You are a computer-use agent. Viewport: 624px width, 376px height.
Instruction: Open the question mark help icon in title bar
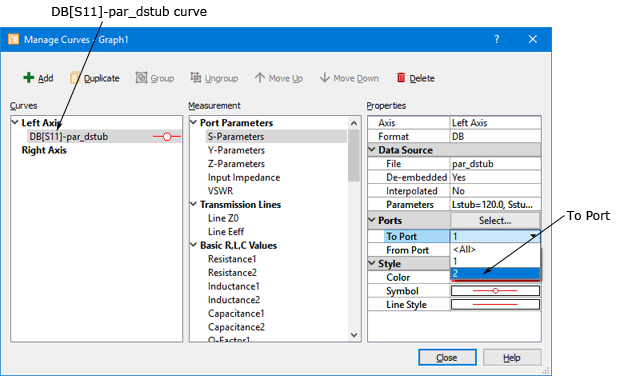pyautogui.click(x=497, y=39)
